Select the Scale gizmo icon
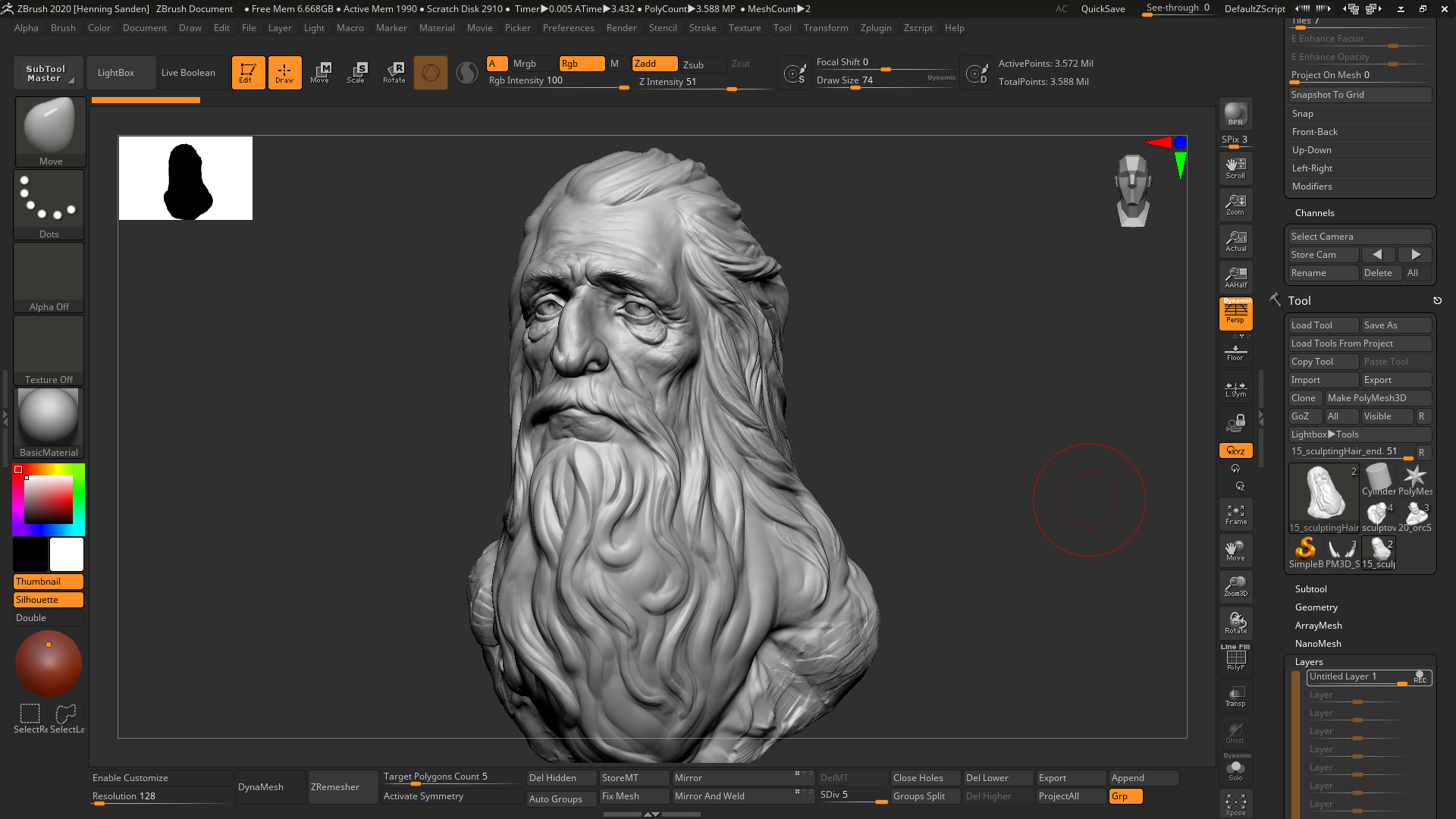The width and height of the screenshot is (1456, 819). [x=356, y=73]
